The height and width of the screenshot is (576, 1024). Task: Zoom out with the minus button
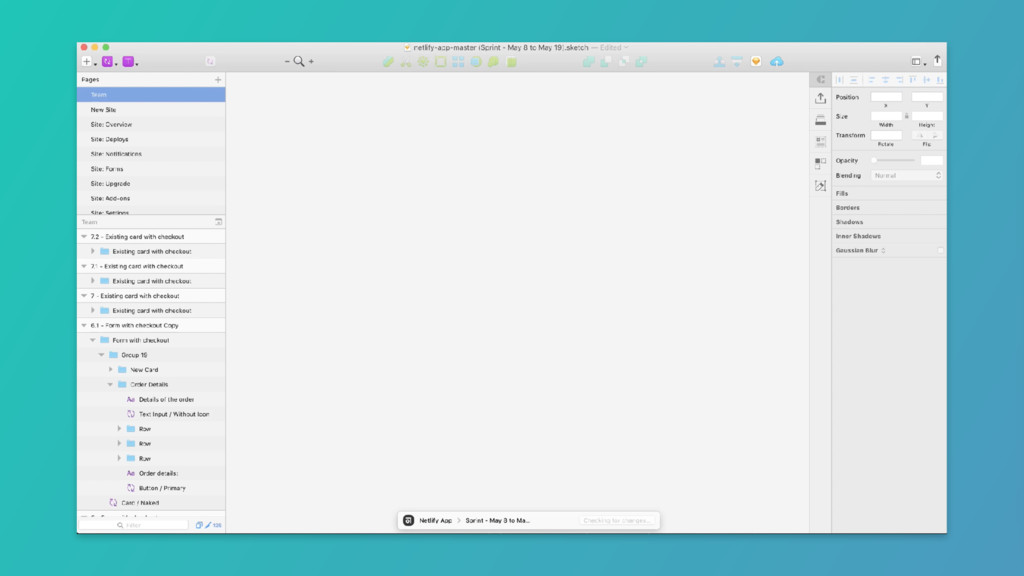coord(287,61)
